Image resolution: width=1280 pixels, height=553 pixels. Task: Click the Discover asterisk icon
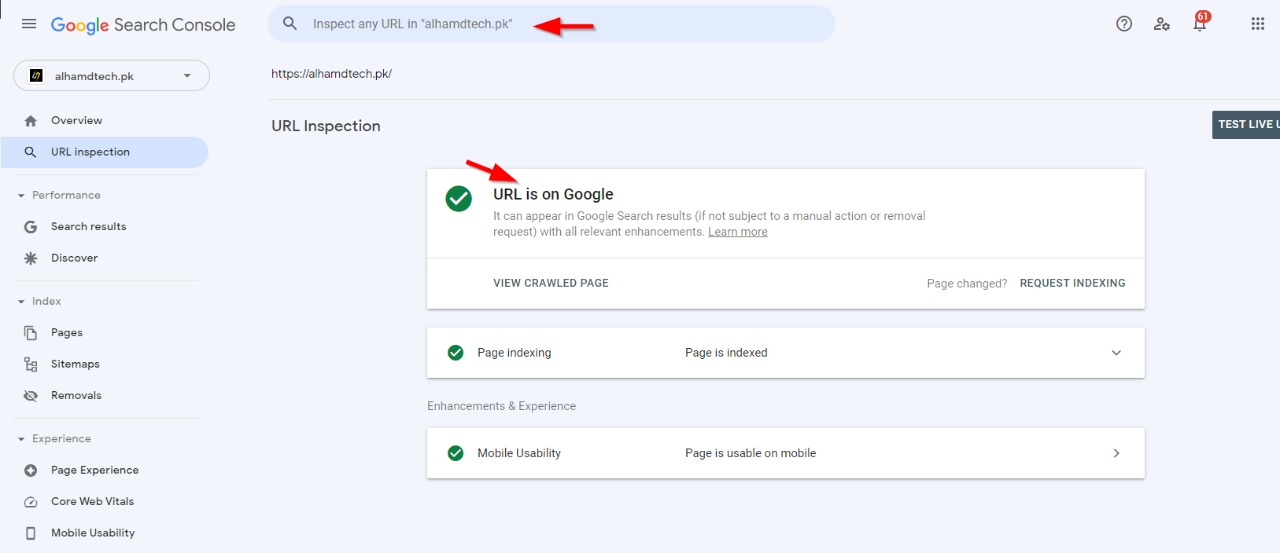click(31, 258)
